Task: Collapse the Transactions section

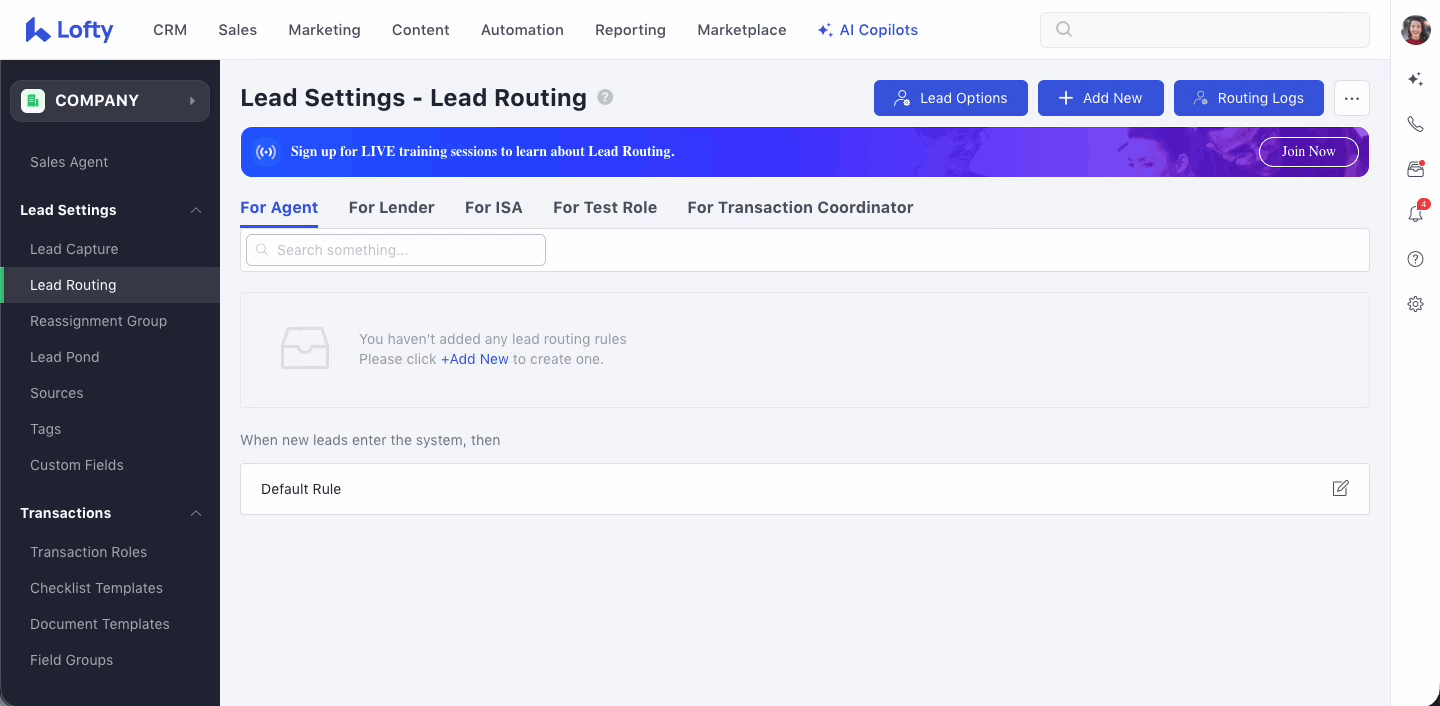Action: point(196,513)
